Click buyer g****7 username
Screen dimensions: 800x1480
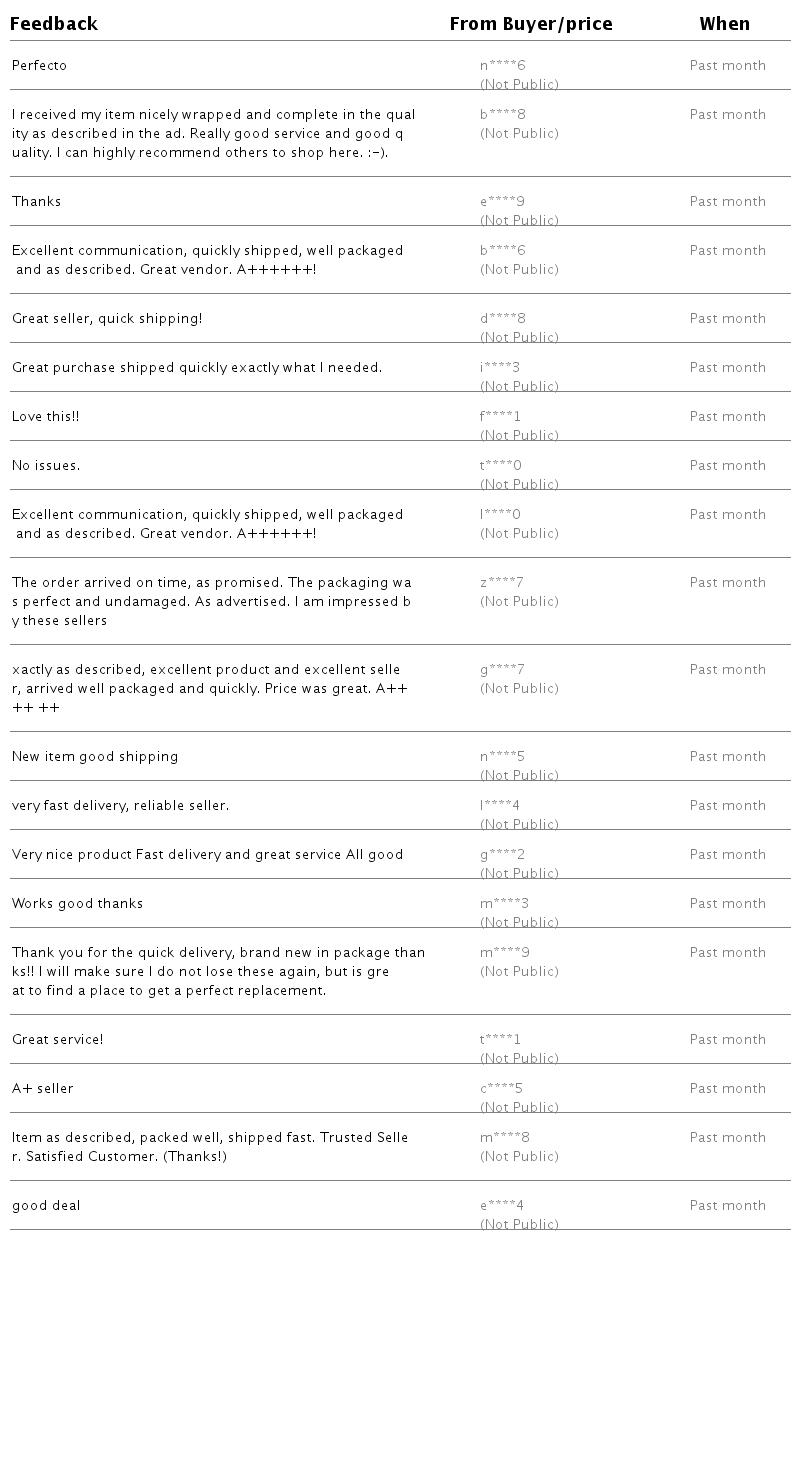point(502,670)
